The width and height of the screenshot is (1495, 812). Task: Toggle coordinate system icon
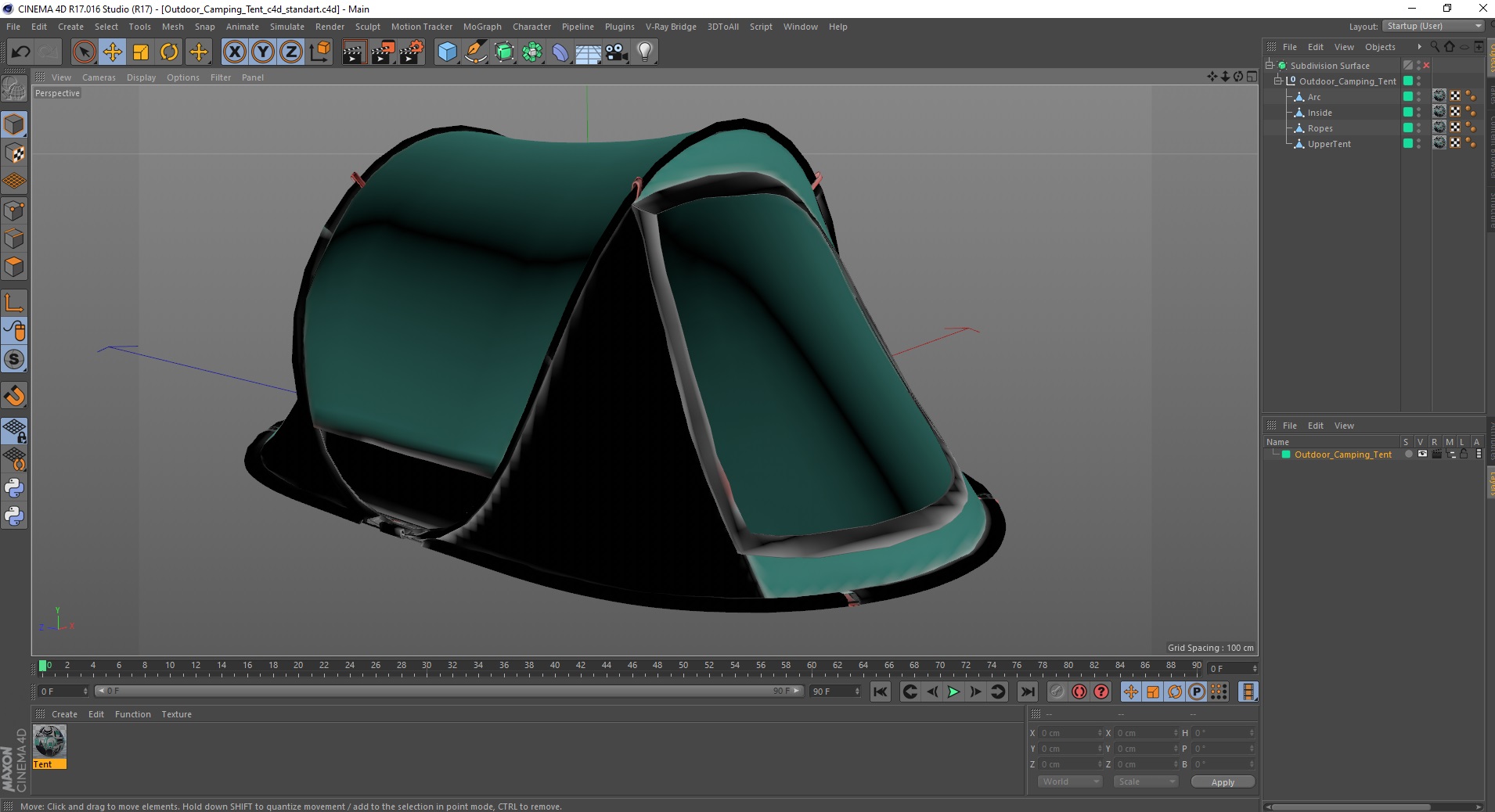click(319, 52)
